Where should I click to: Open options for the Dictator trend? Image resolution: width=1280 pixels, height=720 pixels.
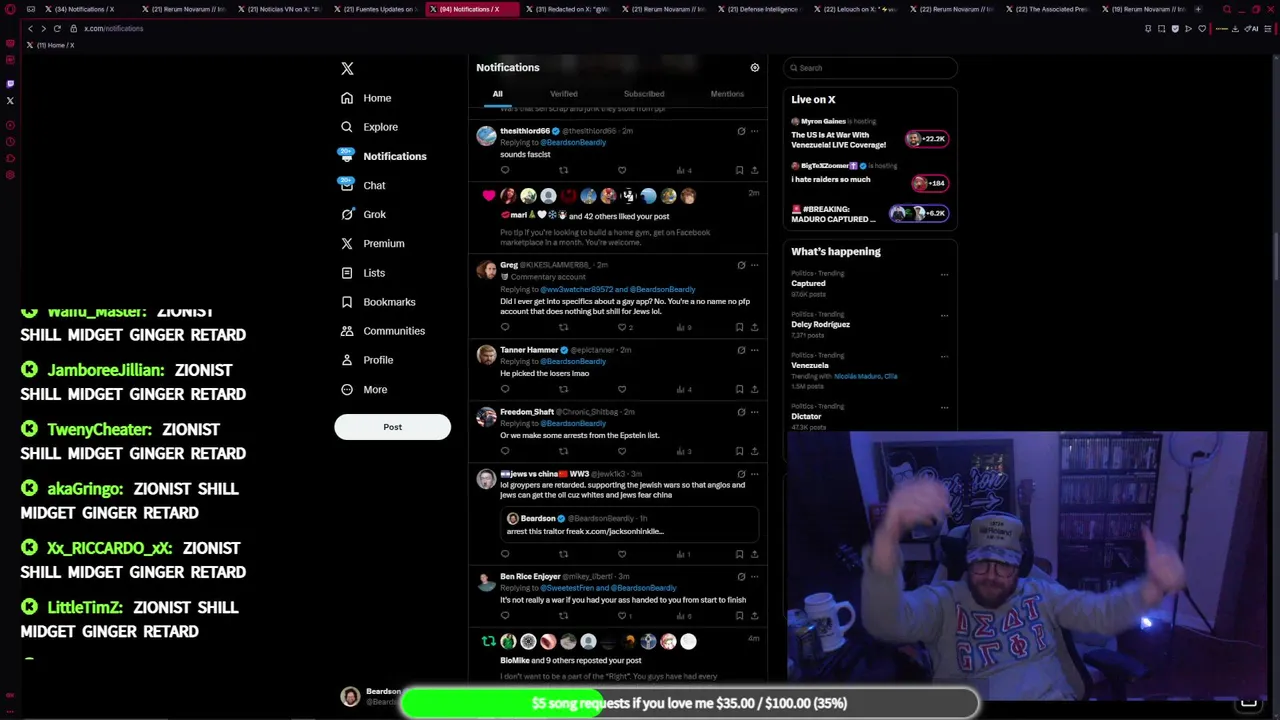click(944, 407)
